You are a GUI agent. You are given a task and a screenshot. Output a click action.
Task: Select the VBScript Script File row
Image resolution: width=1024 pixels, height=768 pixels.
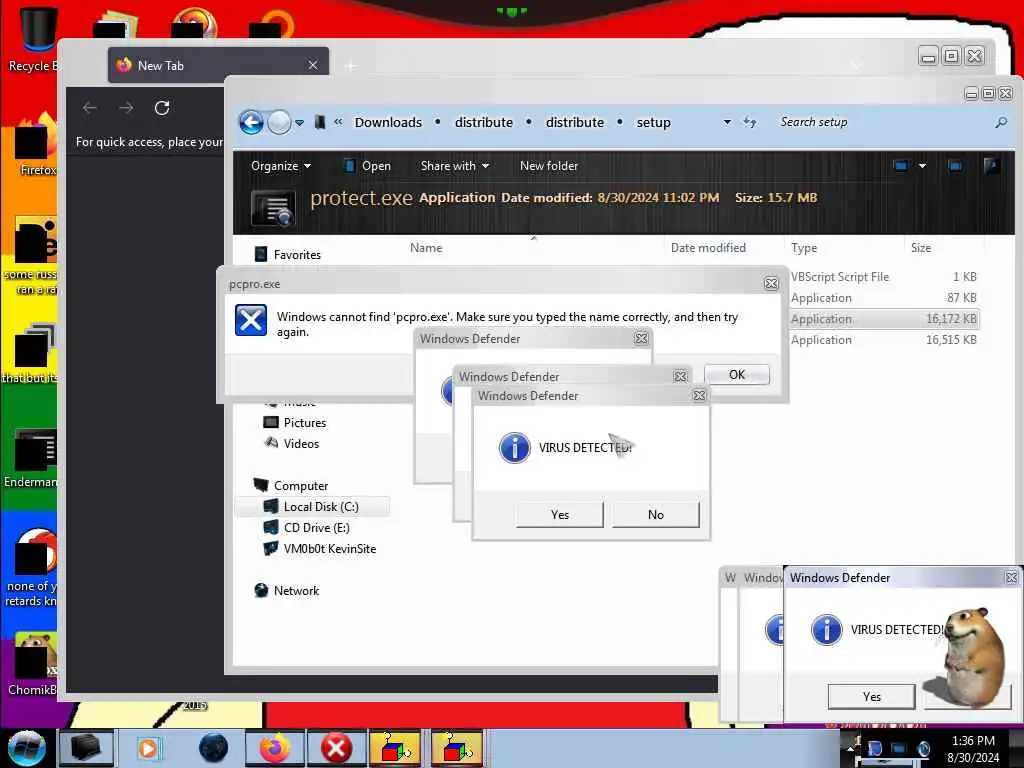[x=884, y=277]
